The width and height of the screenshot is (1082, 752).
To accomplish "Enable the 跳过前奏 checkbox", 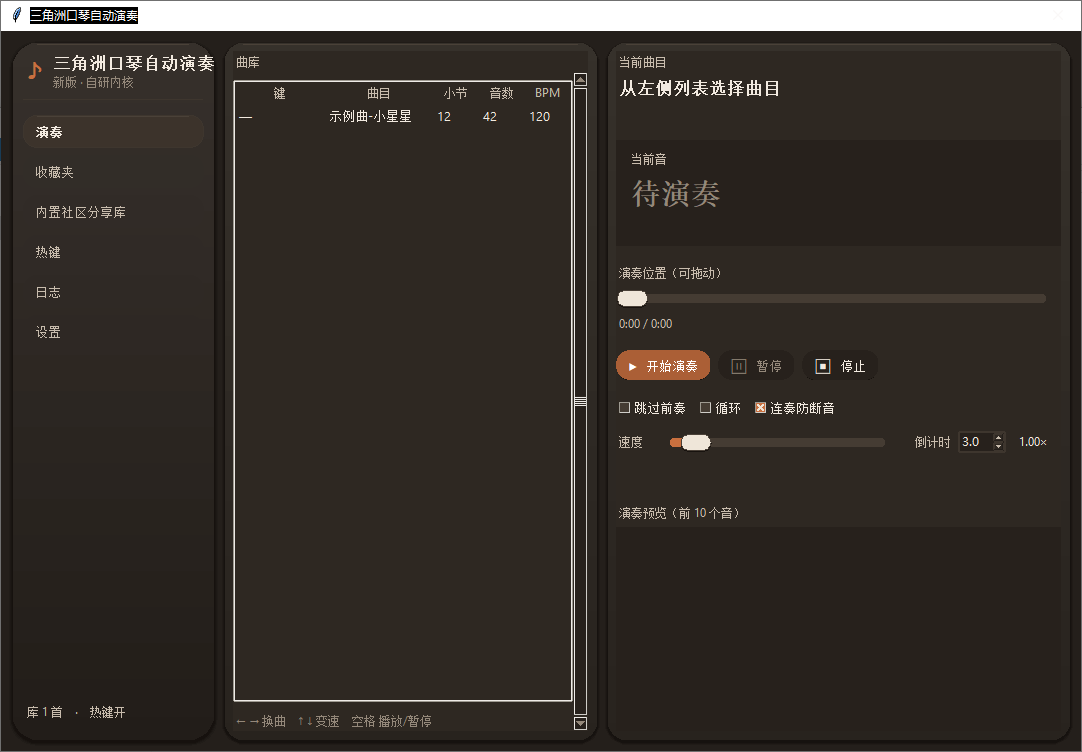I will tap(624, 408).
